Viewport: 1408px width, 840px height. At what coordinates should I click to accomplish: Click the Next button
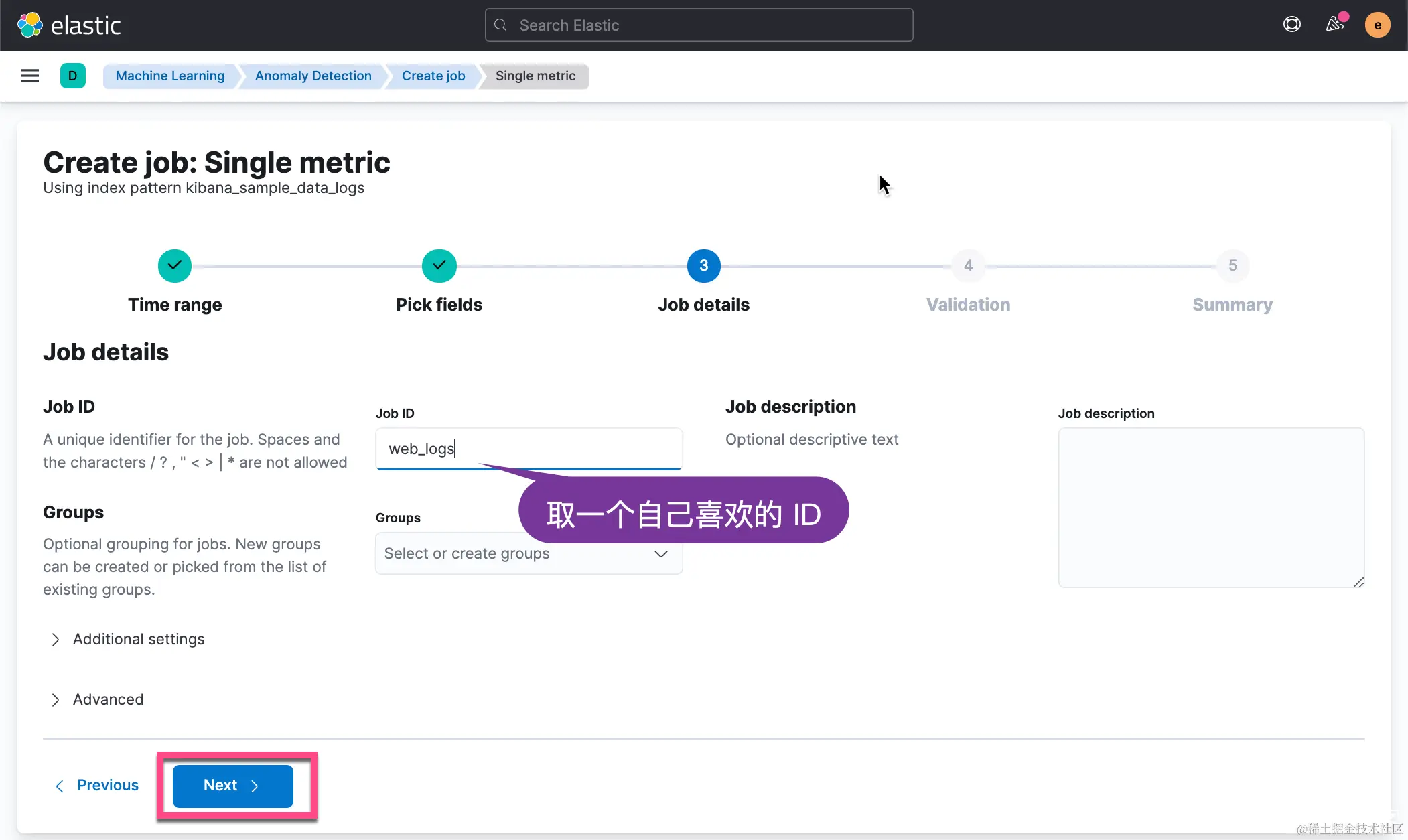232,786
